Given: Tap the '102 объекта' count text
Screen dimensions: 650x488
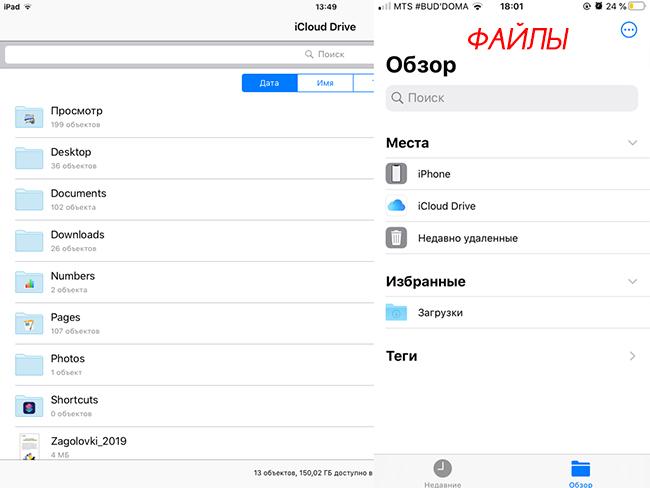Looking at the screenshot, I should 73,207.
